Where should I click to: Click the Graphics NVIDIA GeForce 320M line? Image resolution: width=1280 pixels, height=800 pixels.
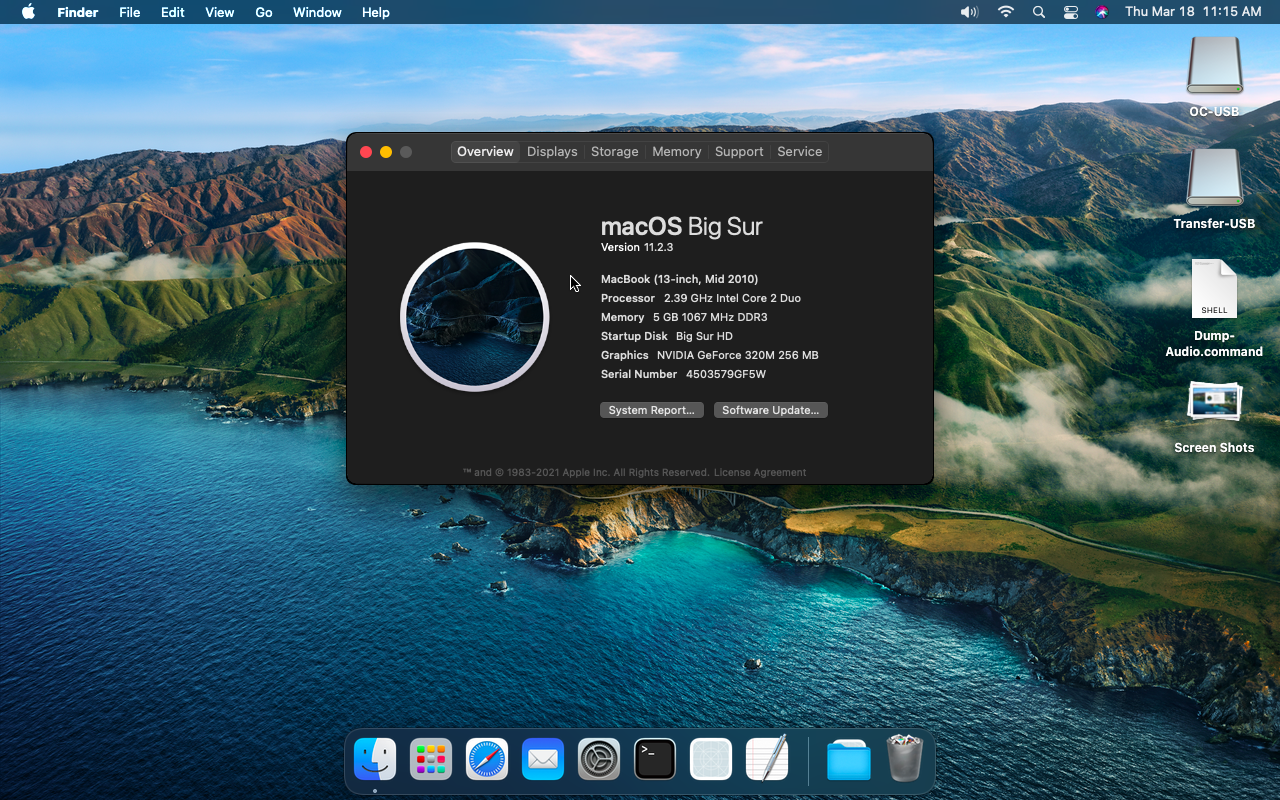[x=710, y=355]
